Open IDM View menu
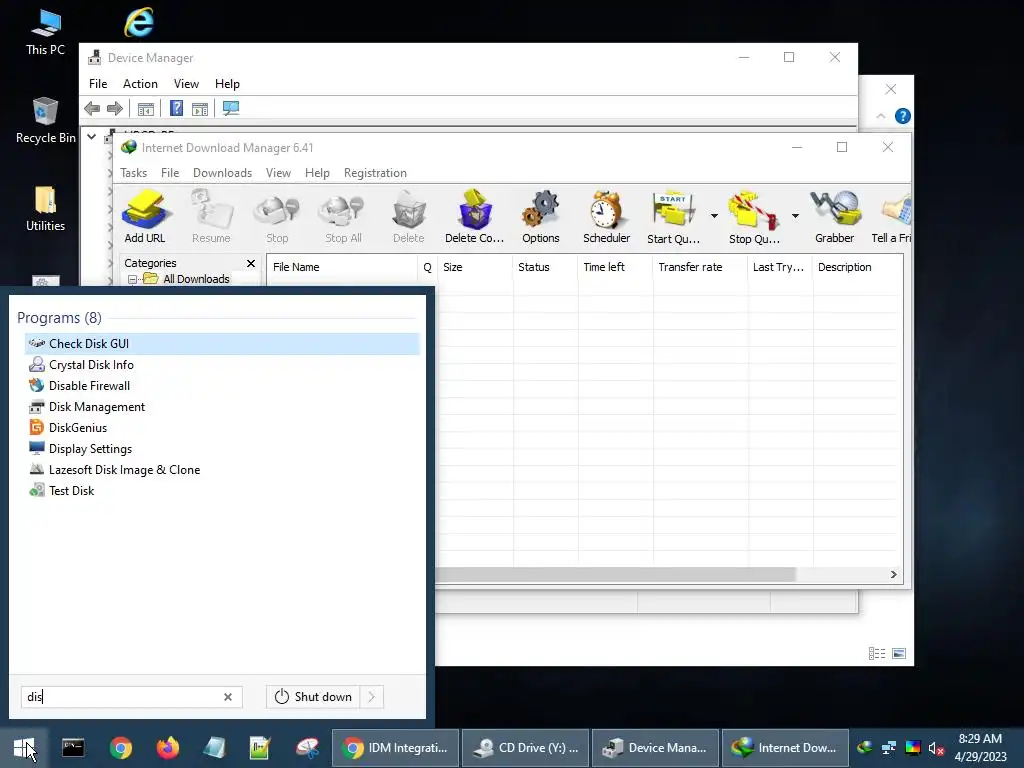The image size is (1024, 768). [278, 173]
